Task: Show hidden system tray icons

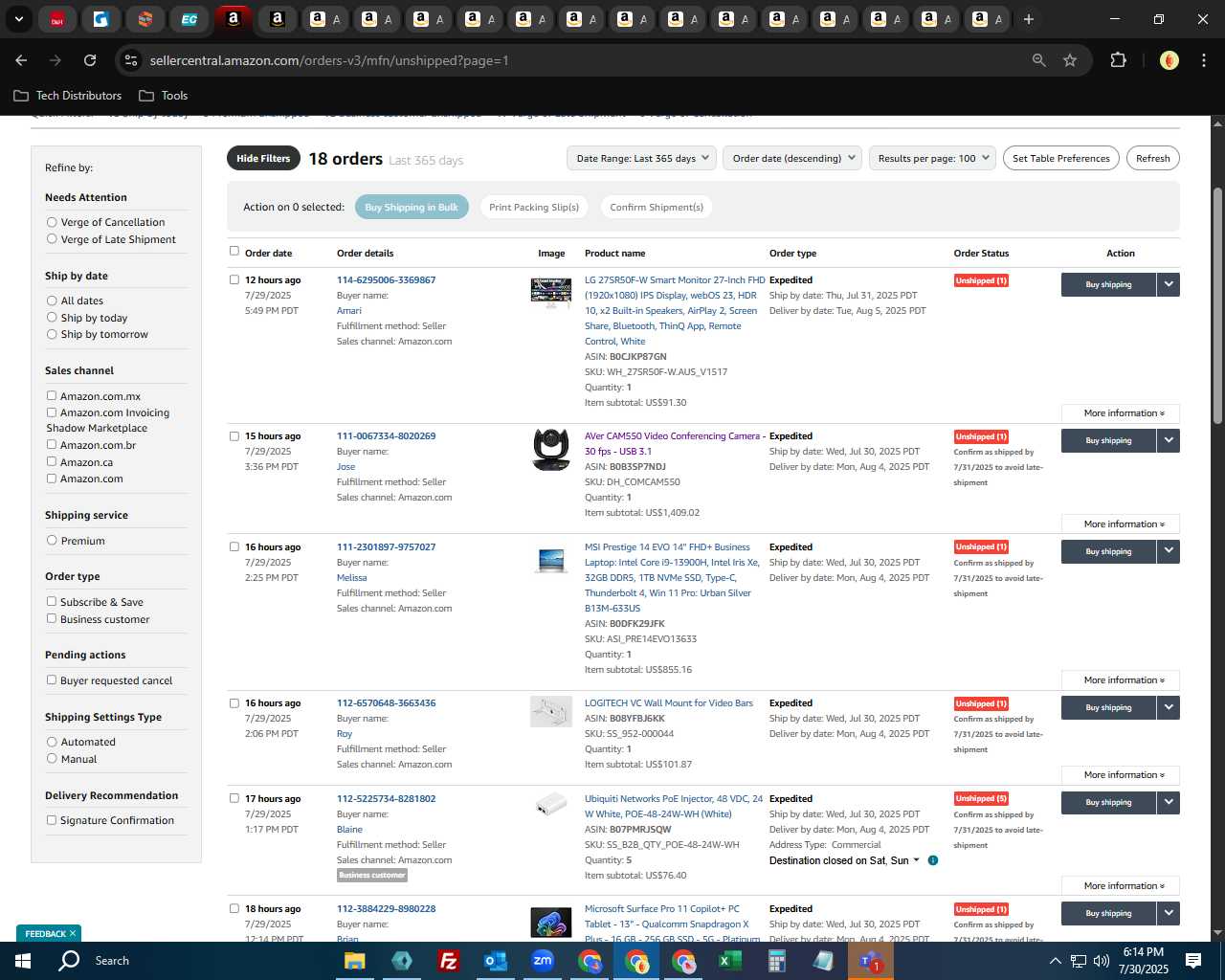Action: click(1055, 961)
